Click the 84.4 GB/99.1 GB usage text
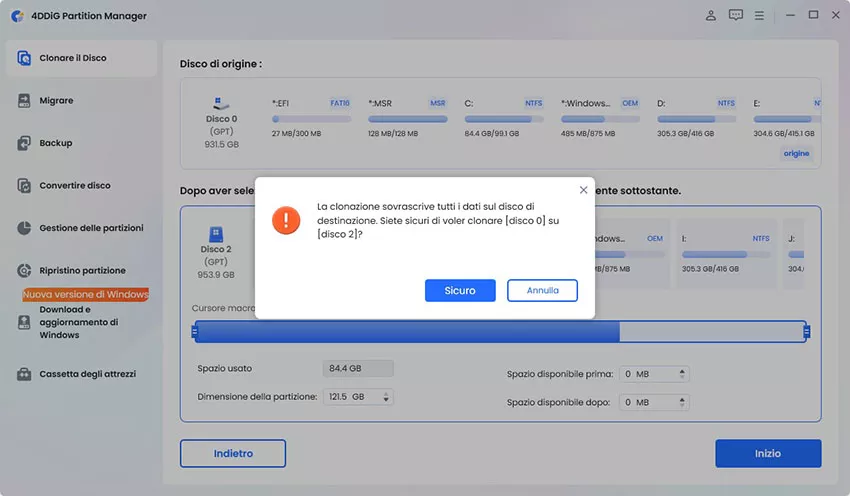The width and height of the screenshot is (850, 496). [492, 133]
